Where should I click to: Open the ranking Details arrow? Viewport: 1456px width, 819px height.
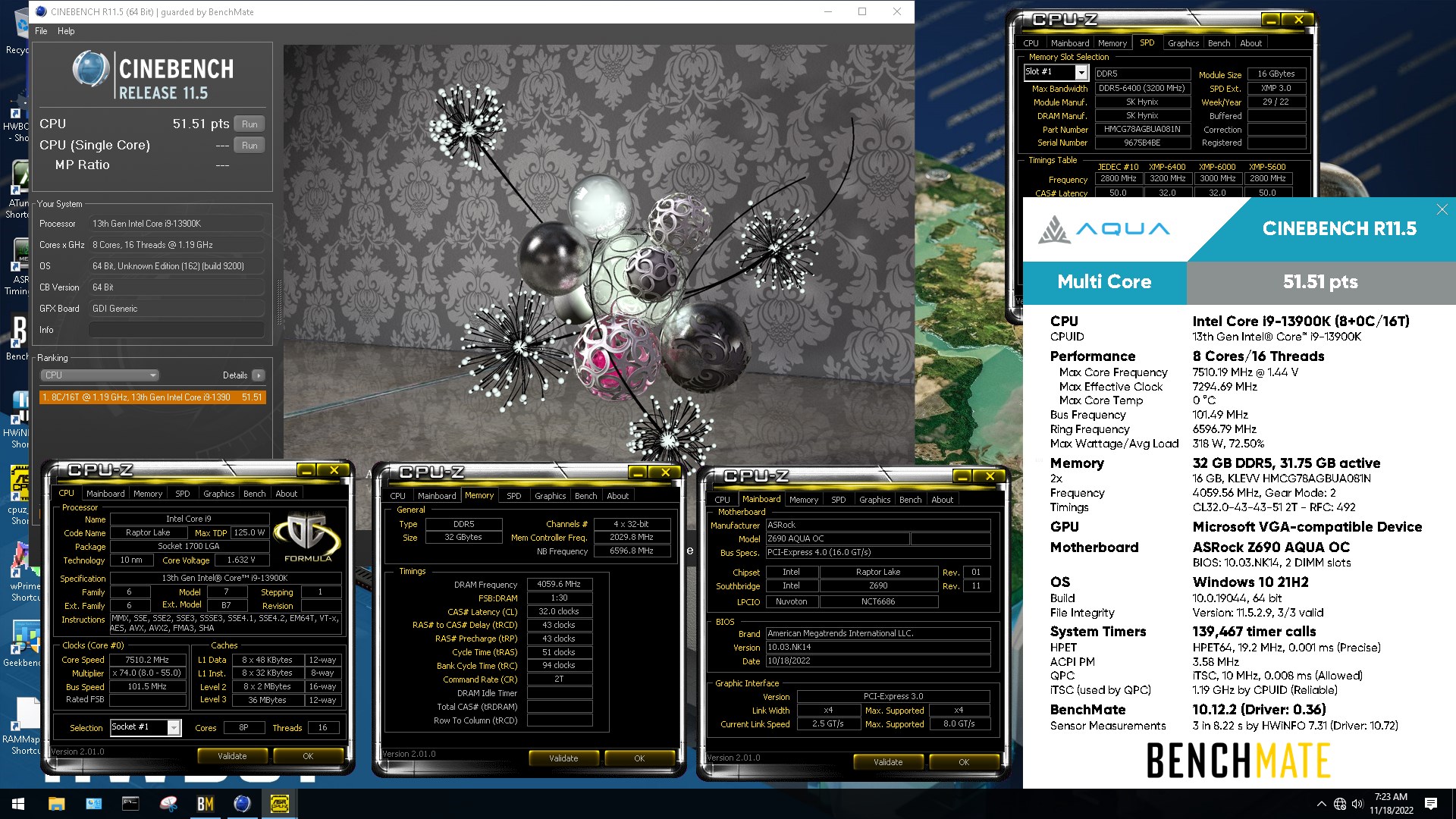point(259,375)
